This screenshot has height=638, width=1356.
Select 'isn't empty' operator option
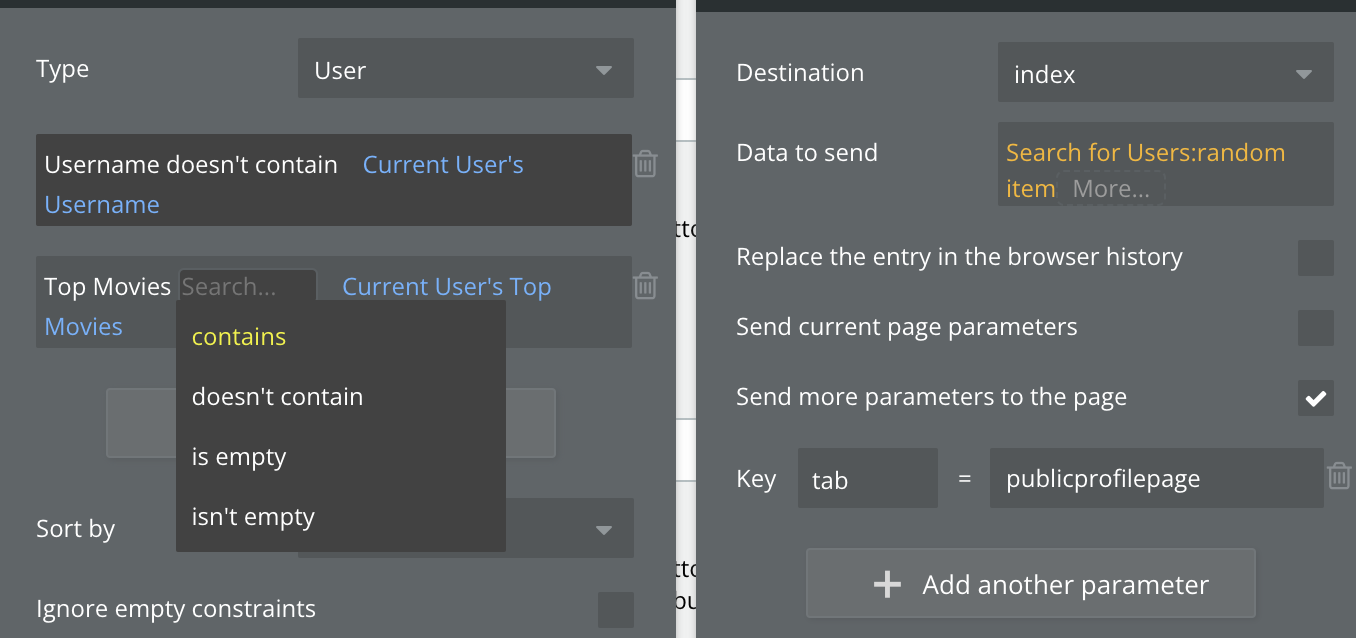click(253, 517)
